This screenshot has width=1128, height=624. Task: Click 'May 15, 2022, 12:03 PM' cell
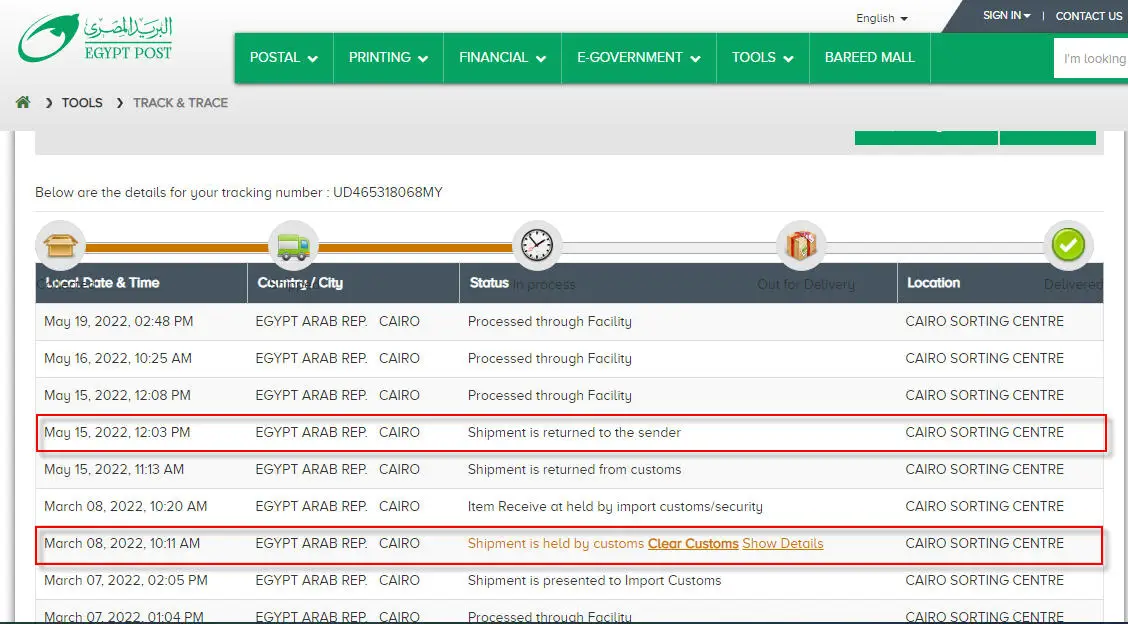[x=117, y=433]
